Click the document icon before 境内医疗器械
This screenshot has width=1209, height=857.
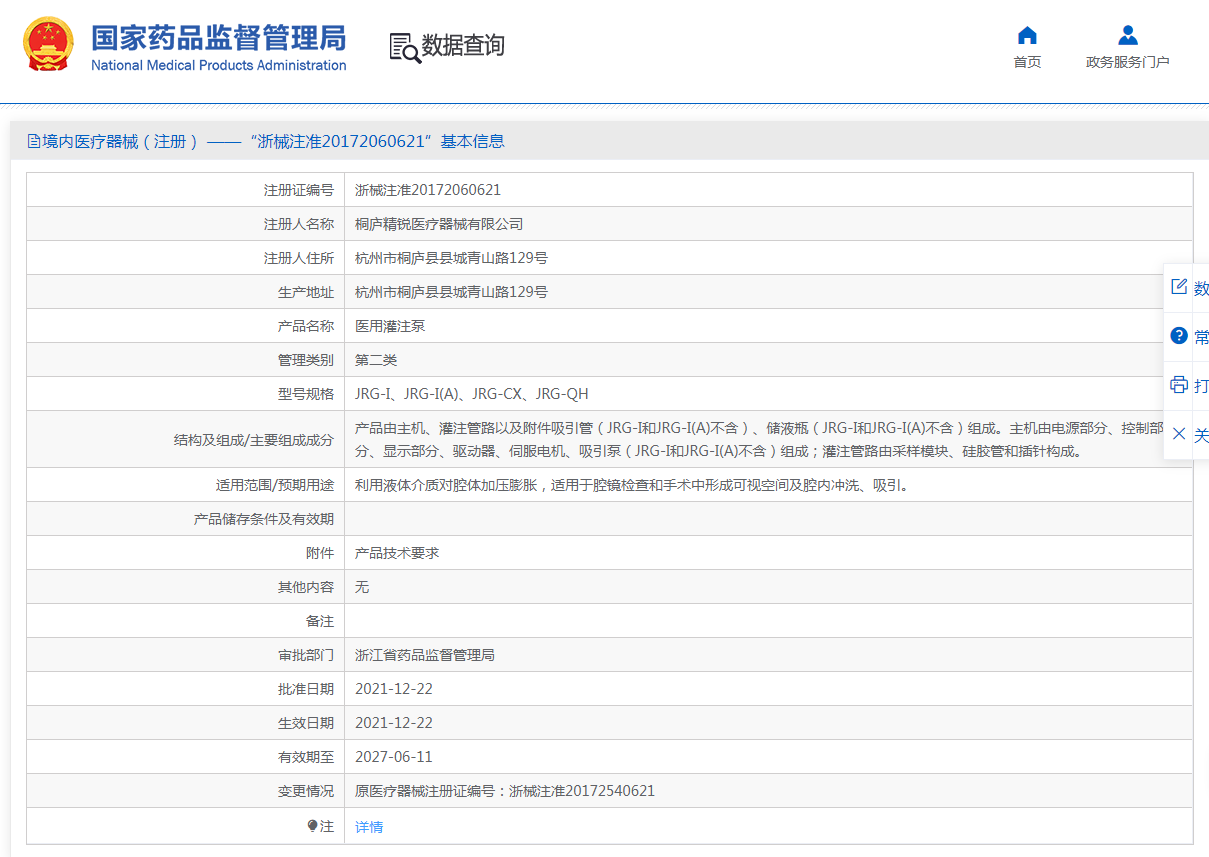coord(34,141)
